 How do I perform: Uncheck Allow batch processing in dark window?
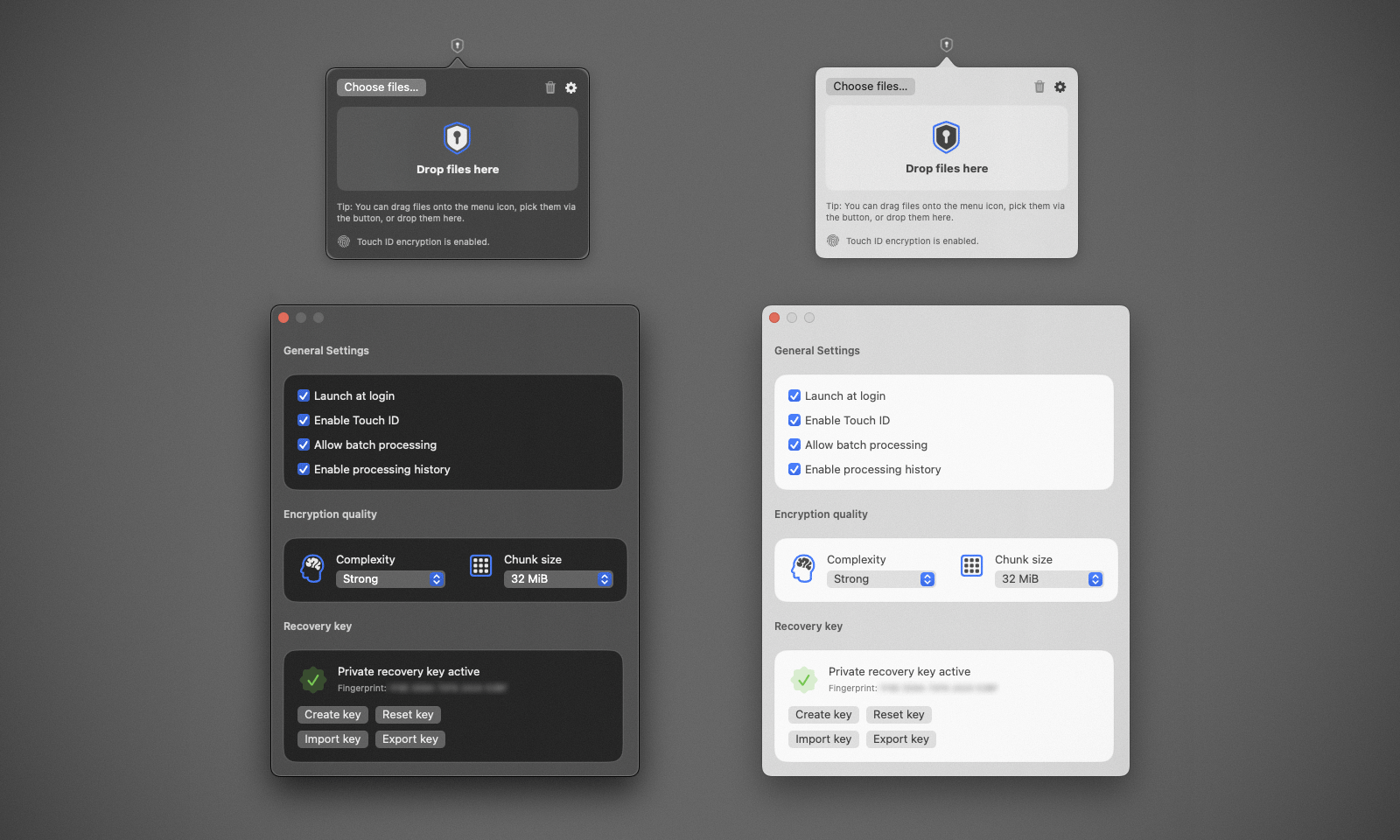(x=304, y=444)
